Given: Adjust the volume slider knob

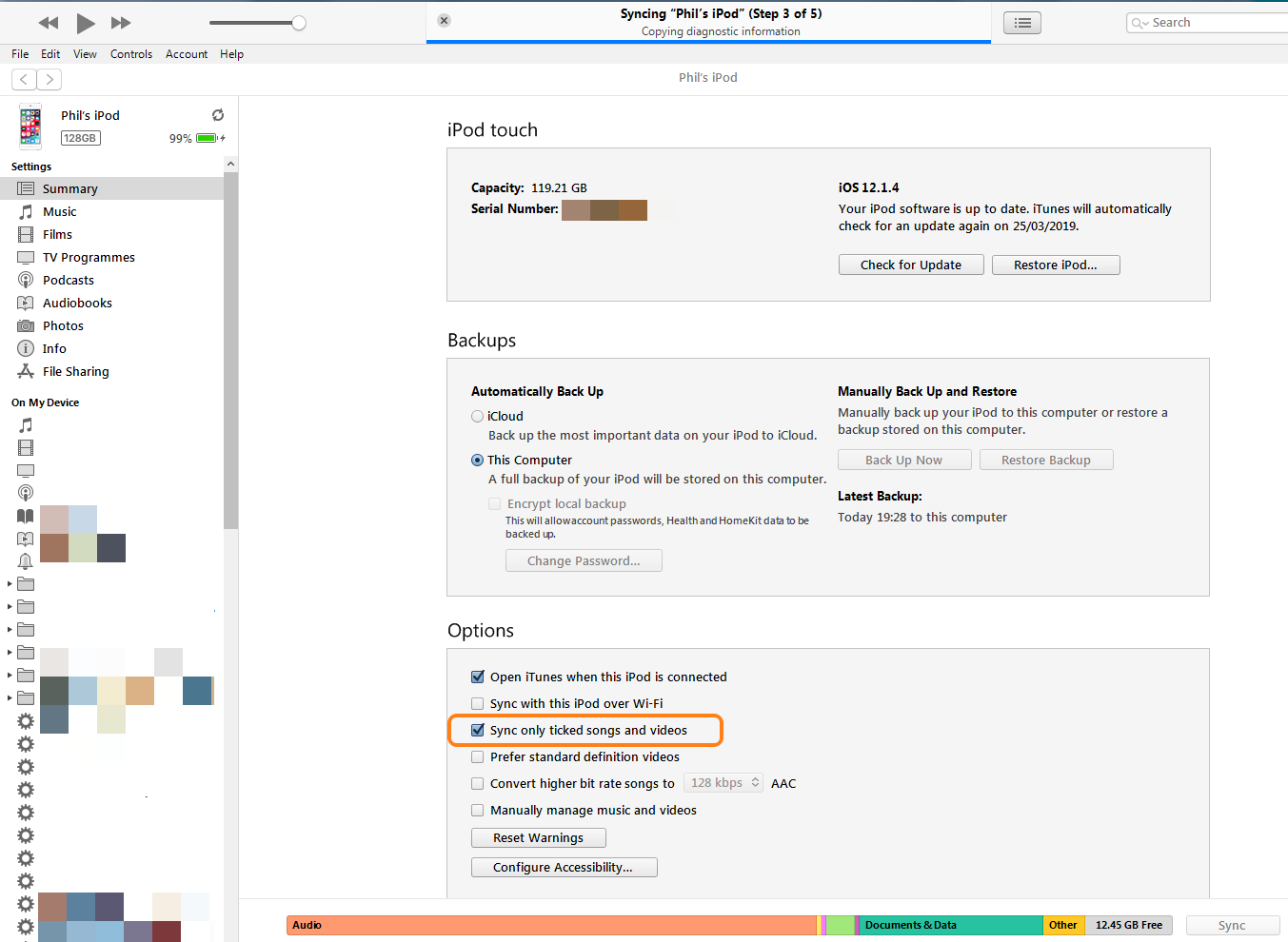Looking at the screenshot, I should (299, 23).
